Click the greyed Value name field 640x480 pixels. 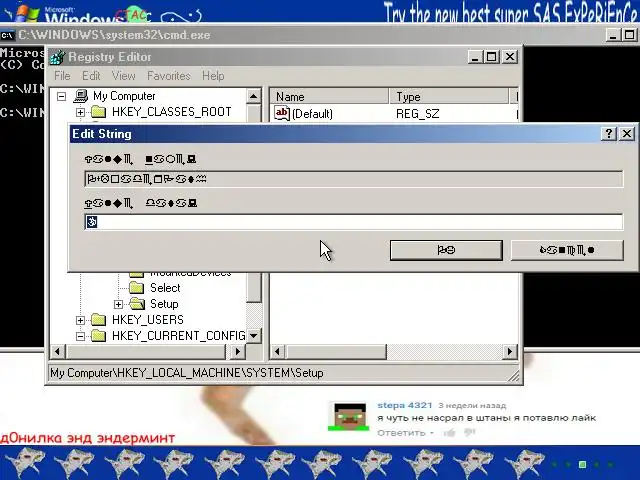point(353,179)
